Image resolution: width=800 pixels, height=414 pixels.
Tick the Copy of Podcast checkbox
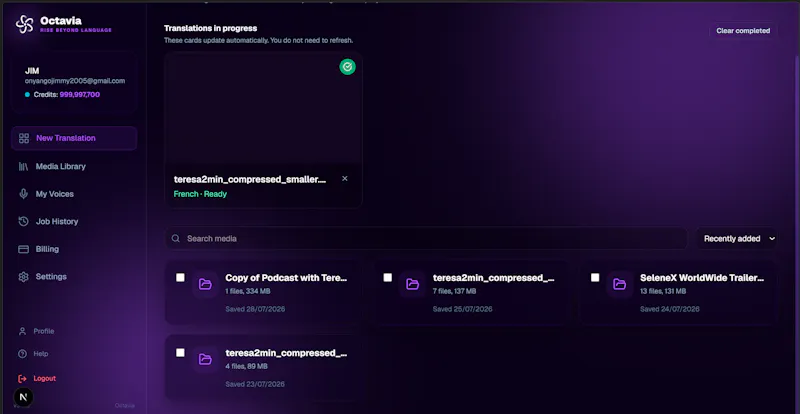coord(180,277)
